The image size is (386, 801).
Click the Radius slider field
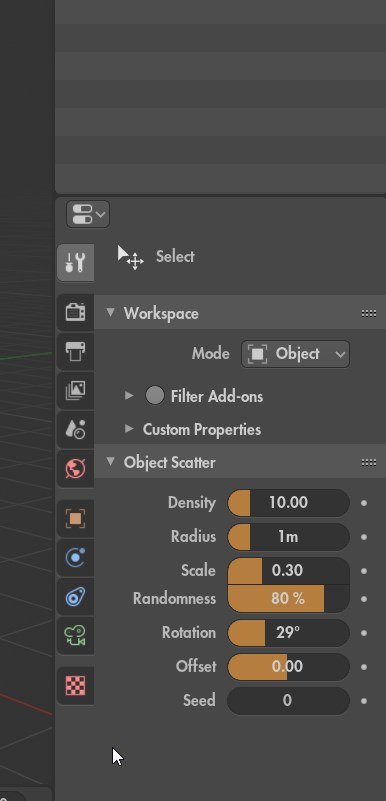click(x=288, y=536)
